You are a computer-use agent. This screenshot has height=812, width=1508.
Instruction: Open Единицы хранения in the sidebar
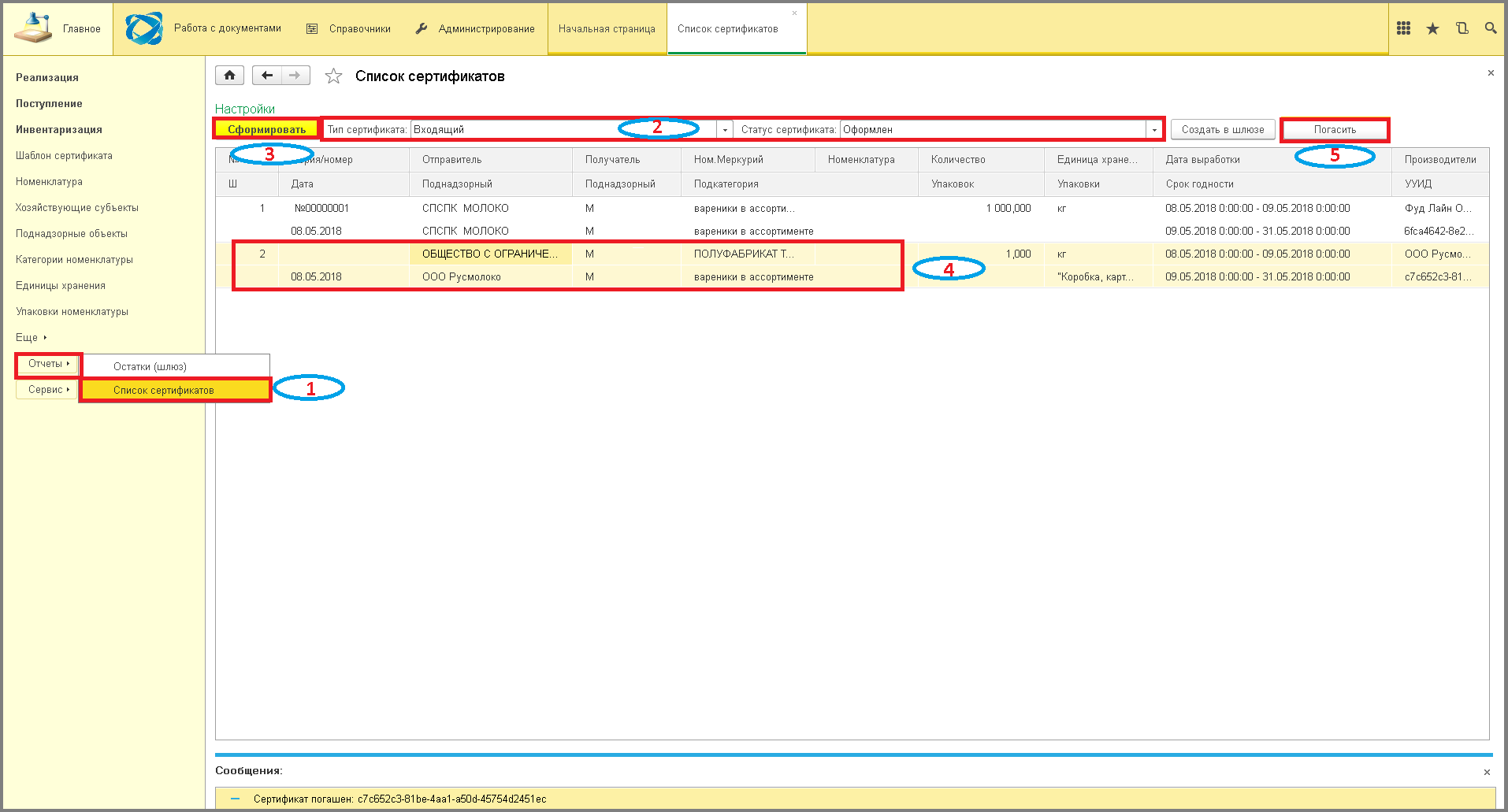tap(61, 285)
